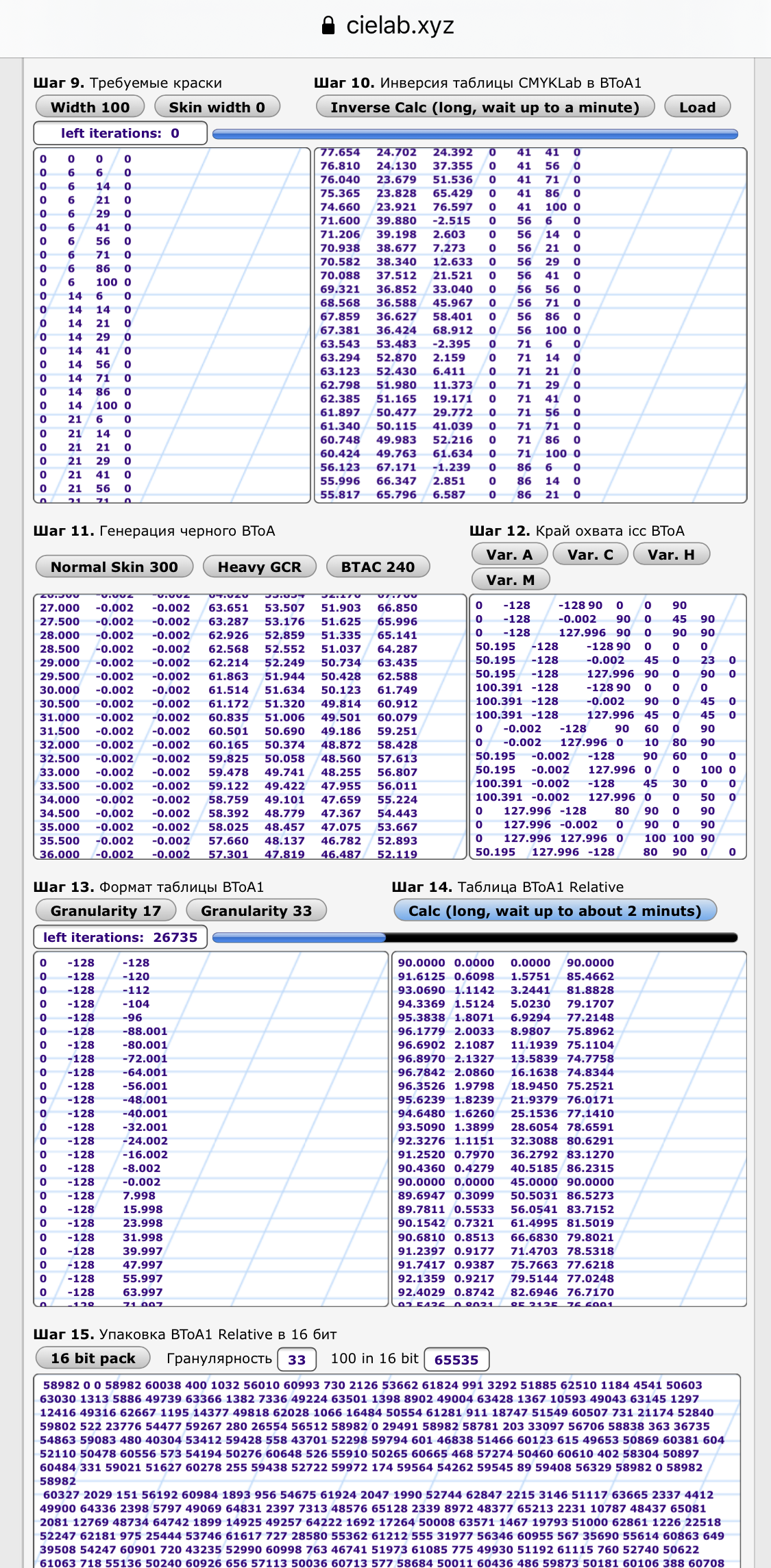Apply gamut edge Var. H
The height and width of the screenshot is (1568, 771).
(671, 554)
